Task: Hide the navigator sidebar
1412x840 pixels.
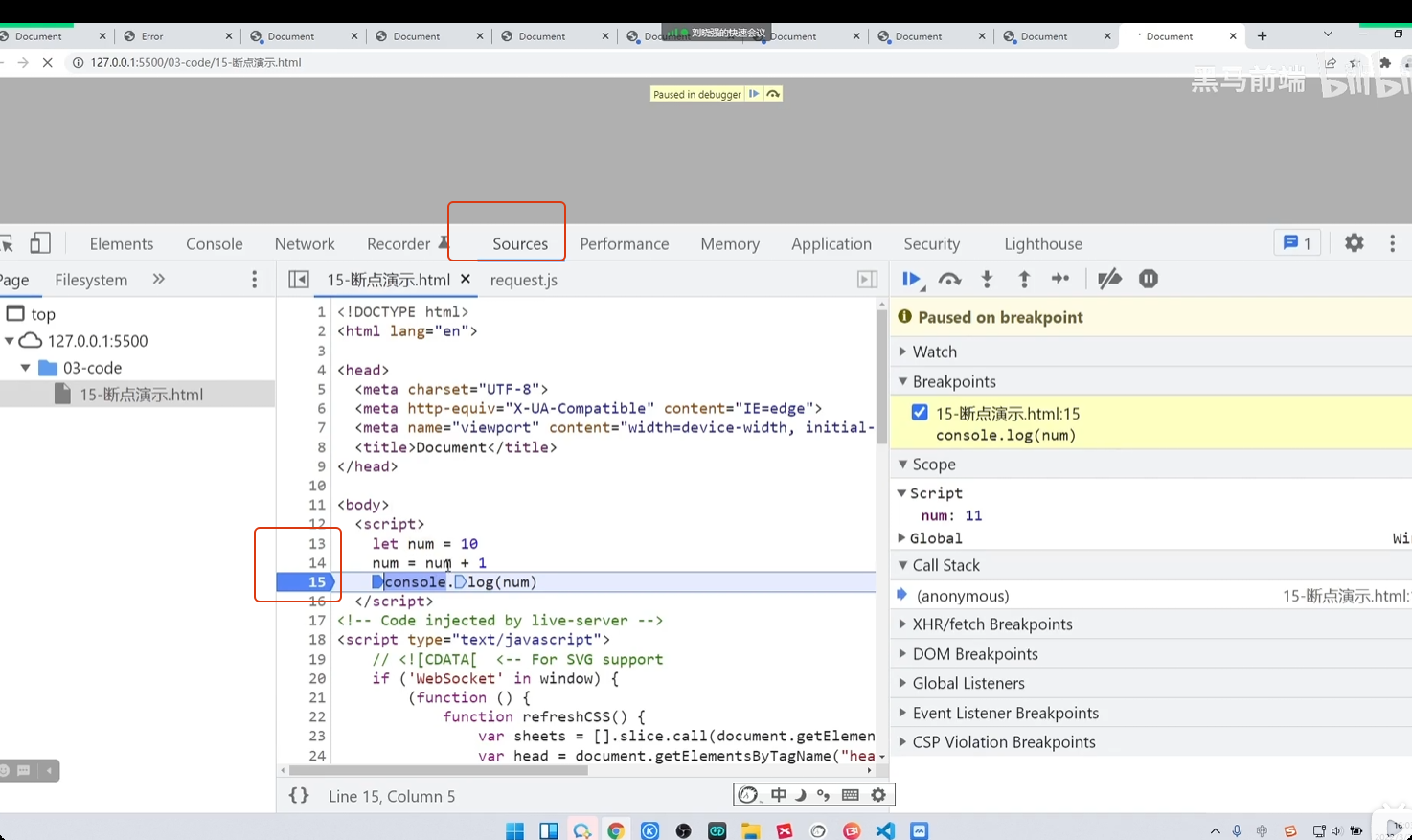Action: (x=299, y=279)
